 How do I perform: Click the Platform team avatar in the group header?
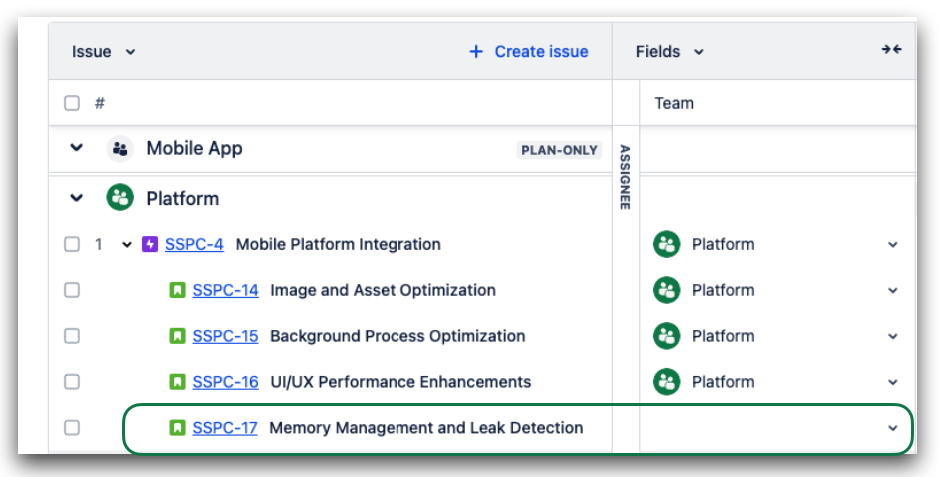point(120,198)
